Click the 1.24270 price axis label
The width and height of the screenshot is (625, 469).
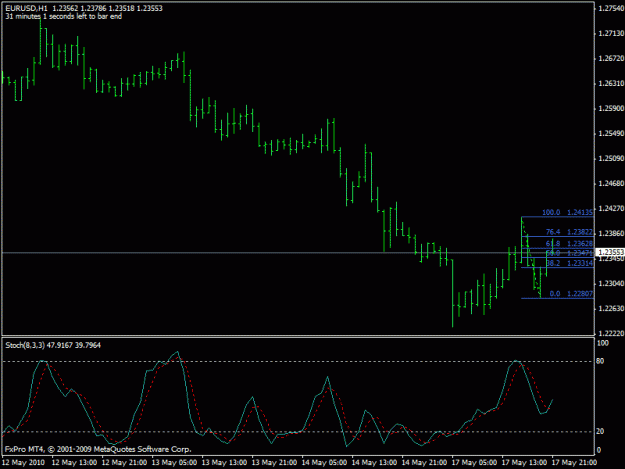tap(611, 208)
